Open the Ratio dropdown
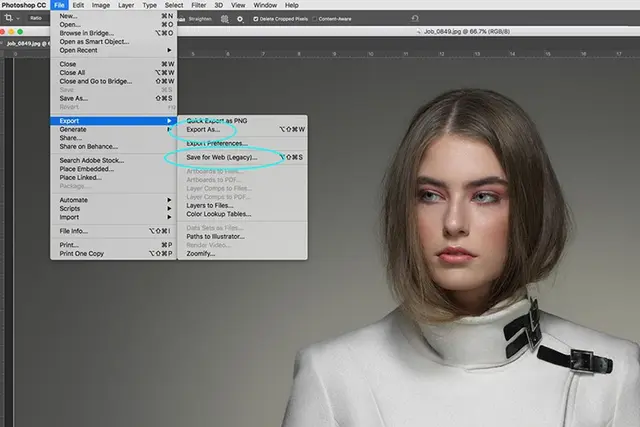The height and width of the screenshot is (427, 640). [36, 18]
